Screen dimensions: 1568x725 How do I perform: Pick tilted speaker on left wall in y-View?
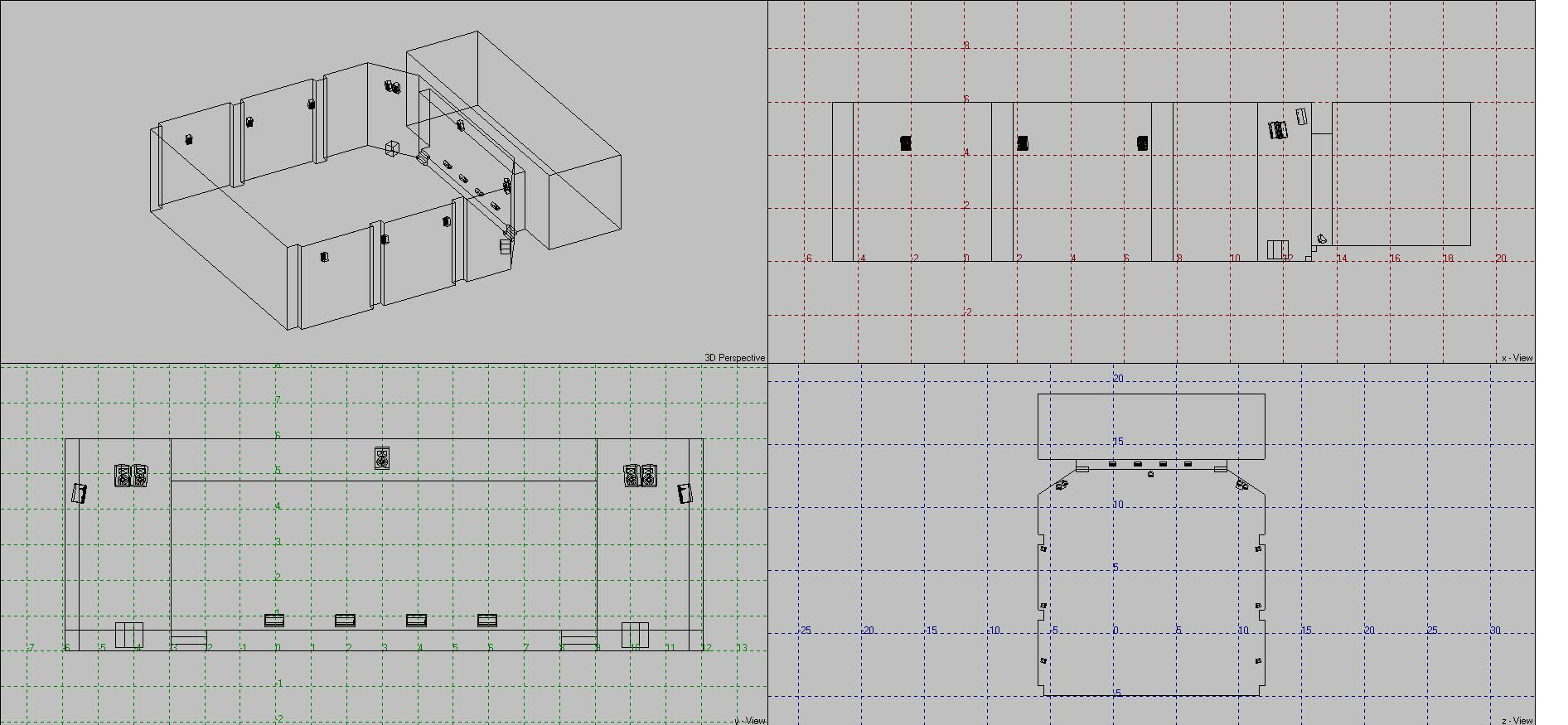coord(79,493)
